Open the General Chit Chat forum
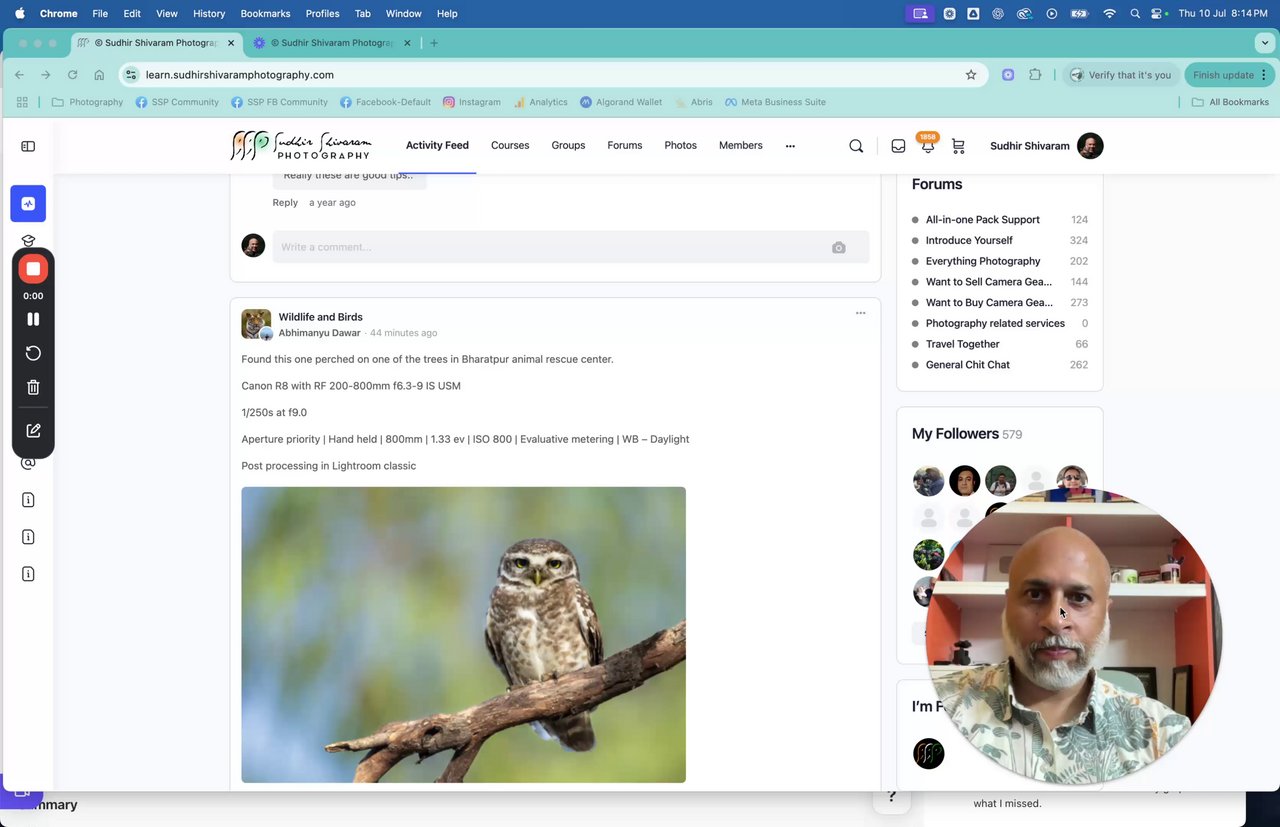1280x827 pixels. (x=968, y=365)
